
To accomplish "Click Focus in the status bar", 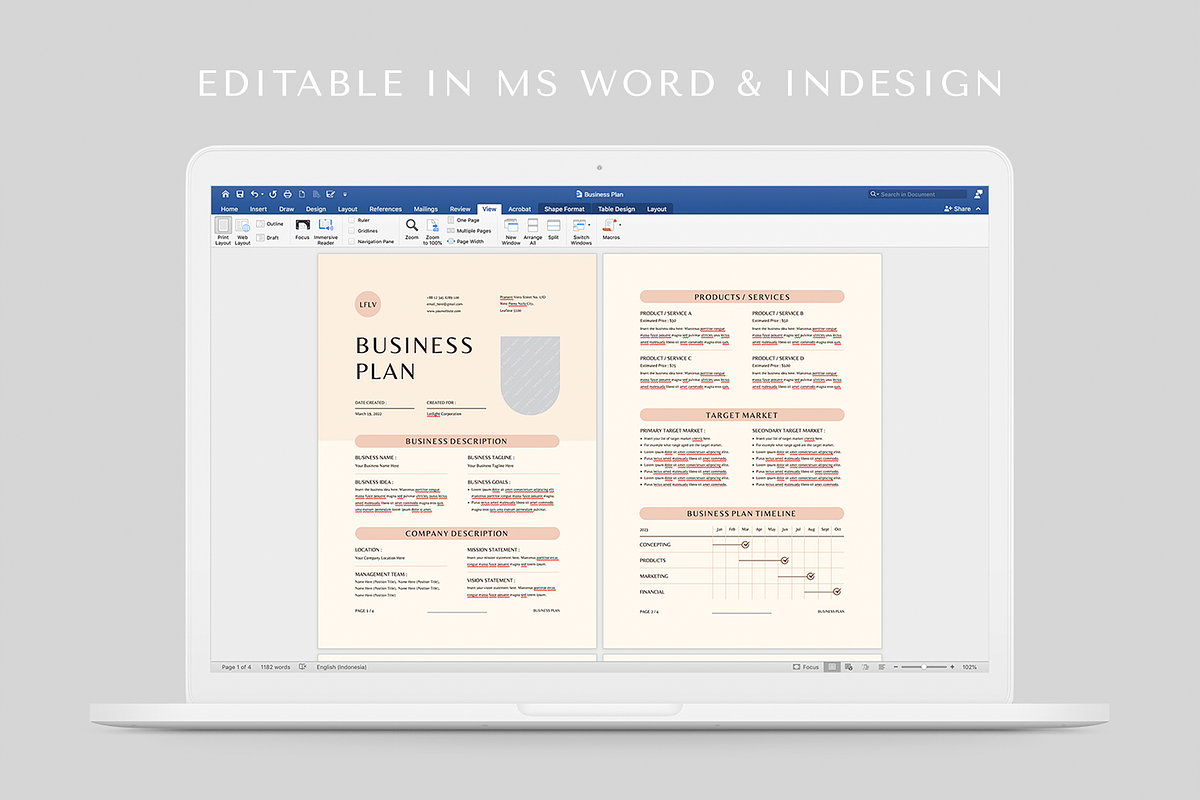I will [805, 667].
